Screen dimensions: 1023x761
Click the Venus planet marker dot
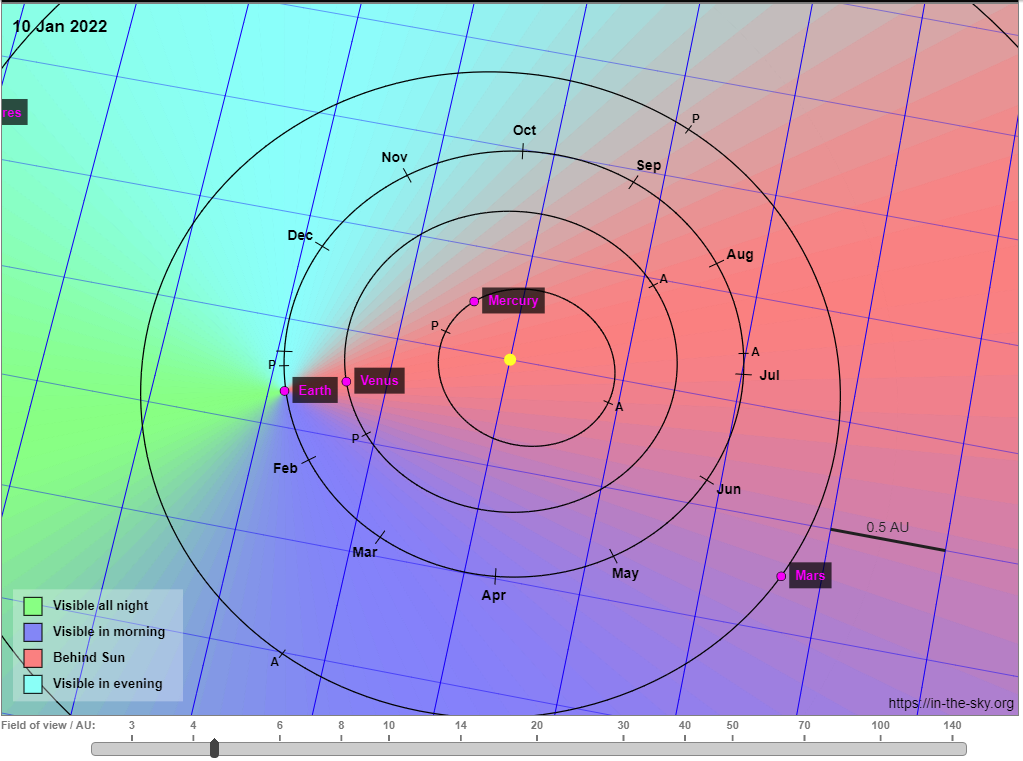coord(346,382)
